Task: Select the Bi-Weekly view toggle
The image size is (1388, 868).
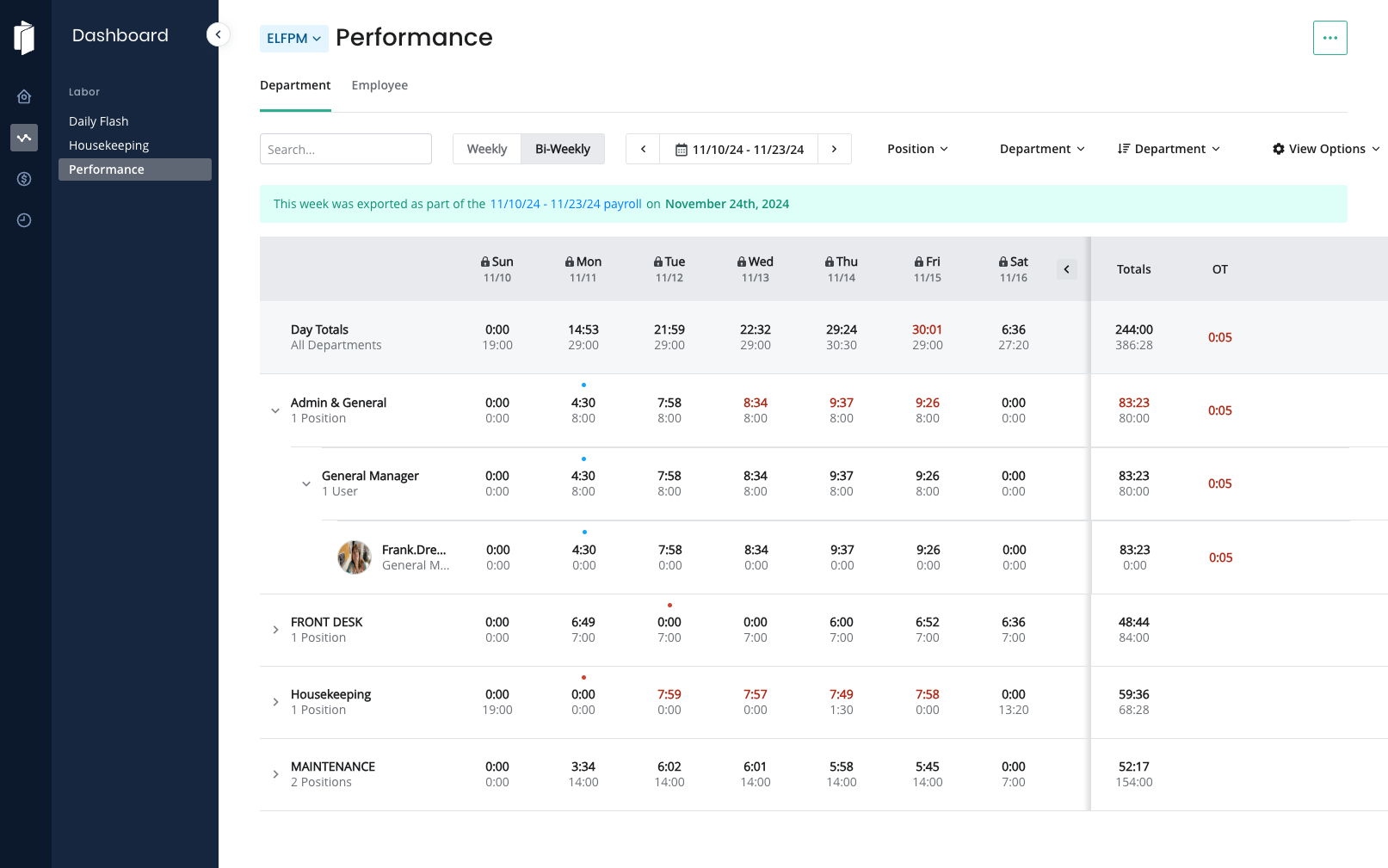Action: (563, 149)
